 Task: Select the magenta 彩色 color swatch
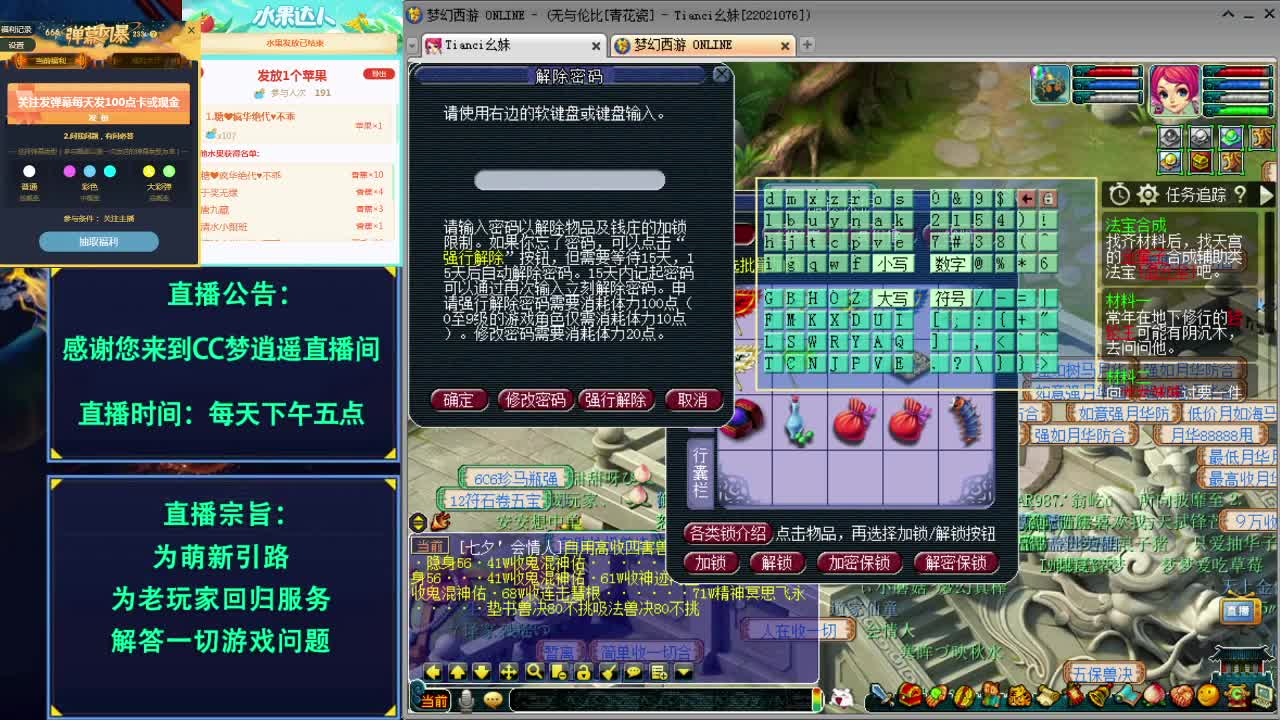tap(69, 171)
